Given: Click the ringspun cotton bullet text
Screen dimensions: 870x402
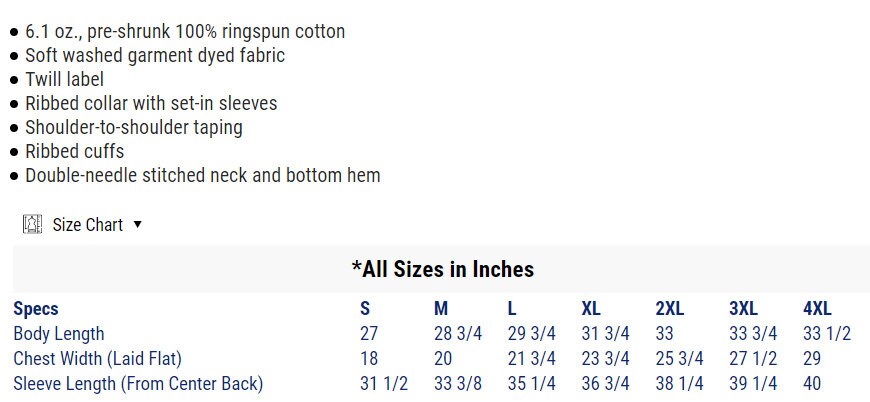Looking at the screenshot, I should pos(185,31).
